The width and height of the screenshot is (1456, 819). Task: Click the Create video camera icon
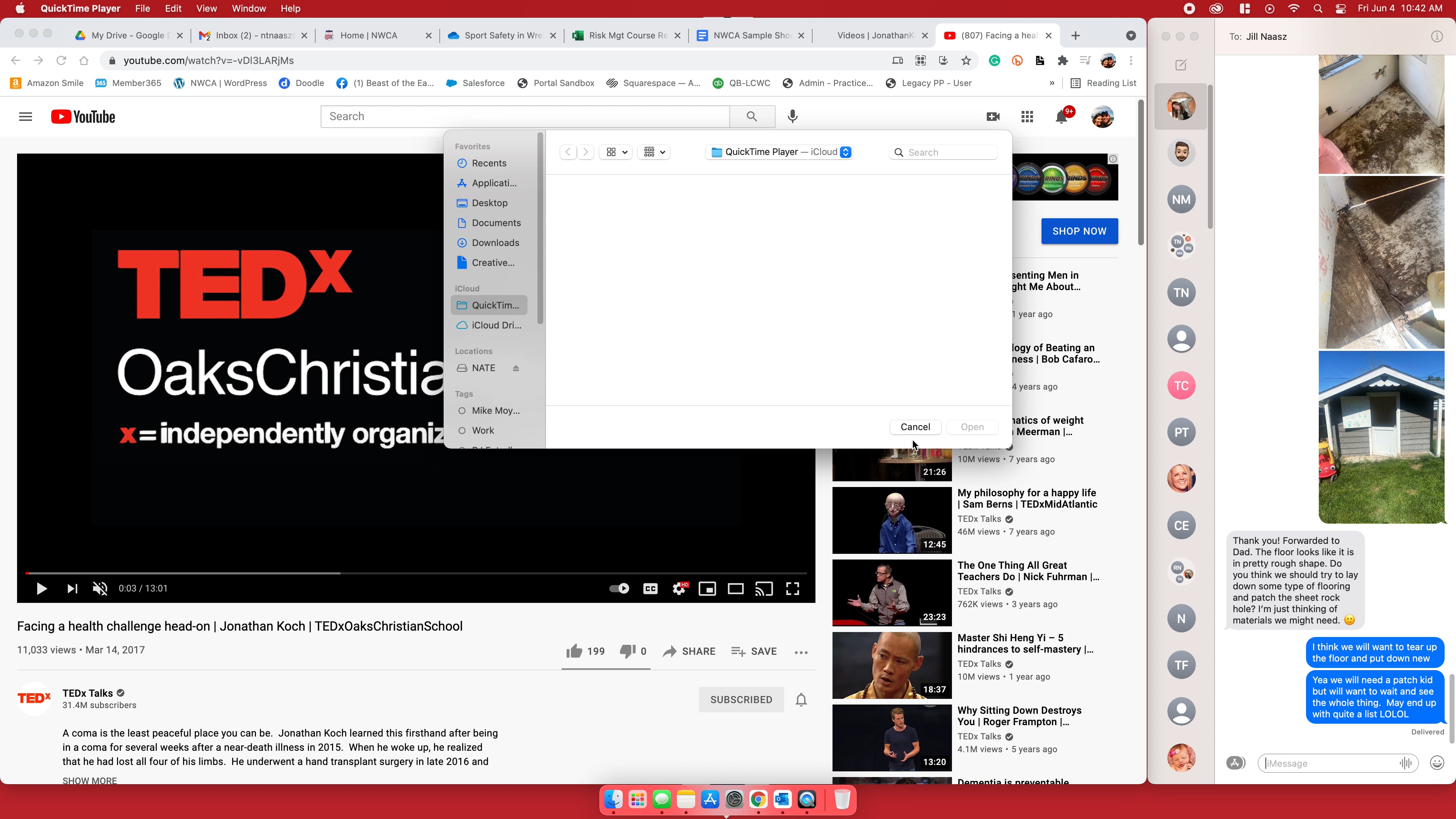coord(993,117)
